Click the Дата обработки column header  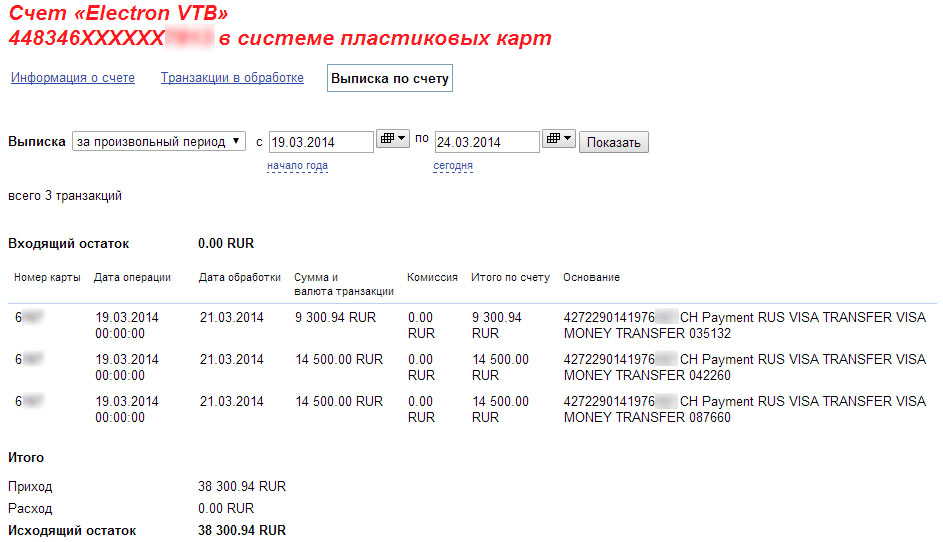pyautogui.click(x=240, y=277)
